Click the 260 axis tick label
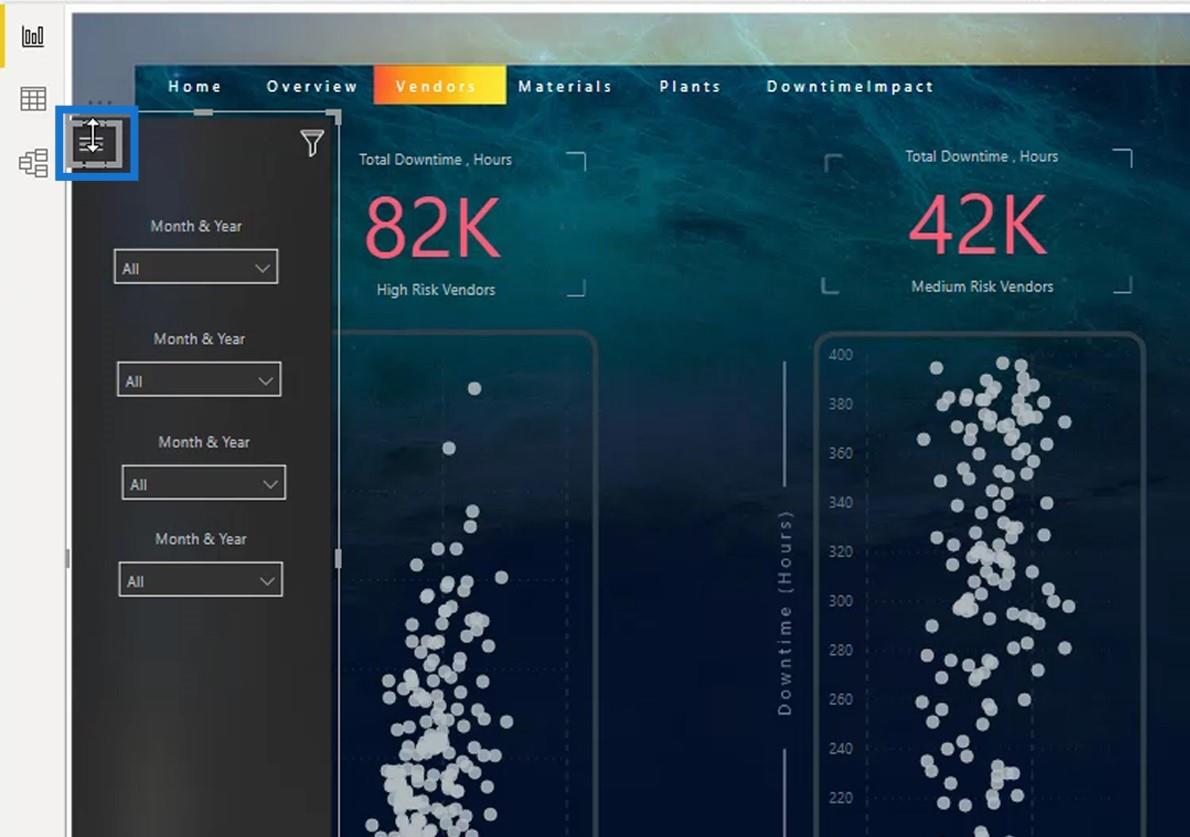The height and width of the screenshot is (837, 1190). coord(840,700)
